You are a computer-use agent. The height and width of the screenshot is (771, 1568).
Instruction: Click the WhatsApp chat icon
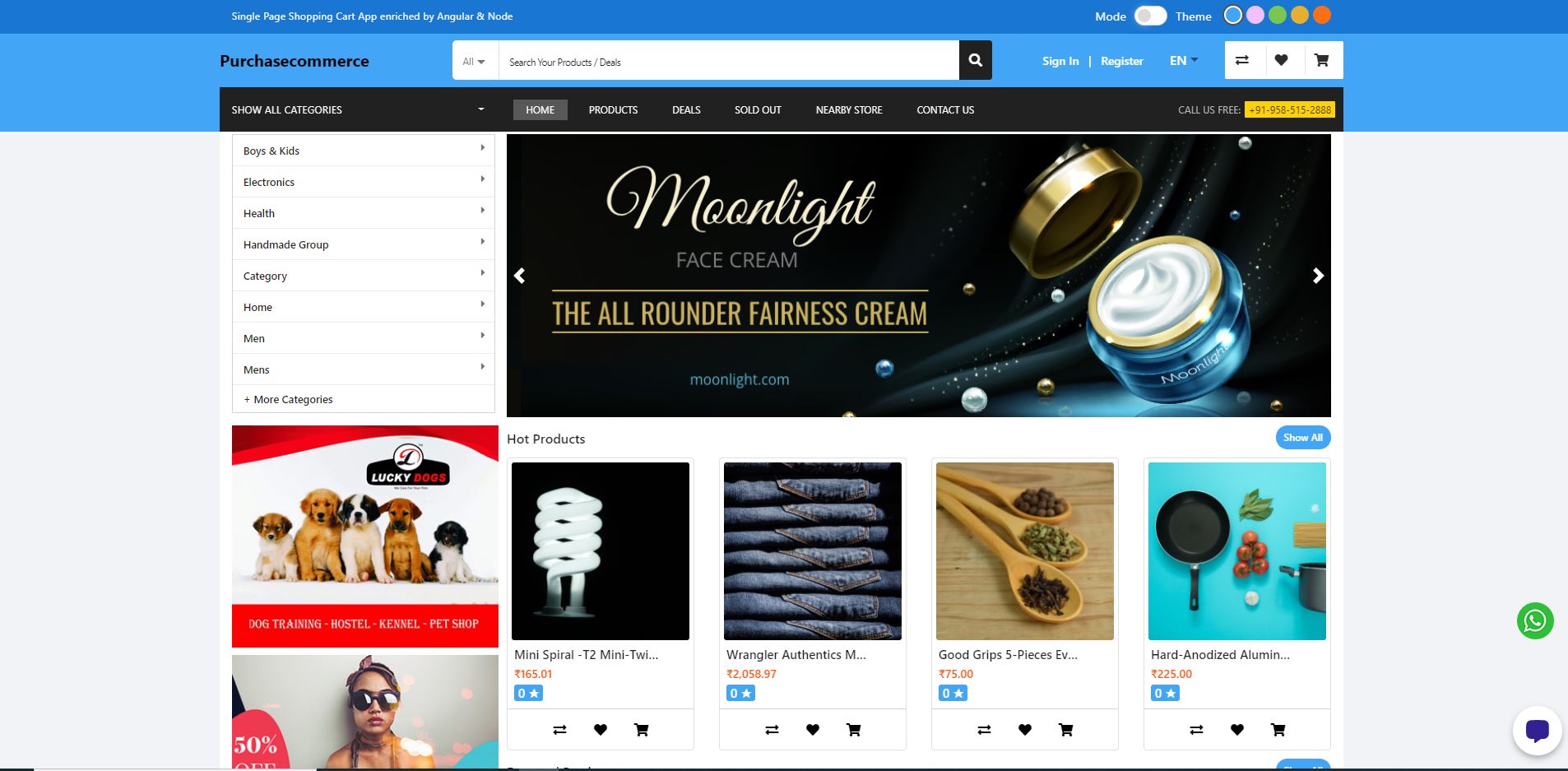tap(1535, 620)
